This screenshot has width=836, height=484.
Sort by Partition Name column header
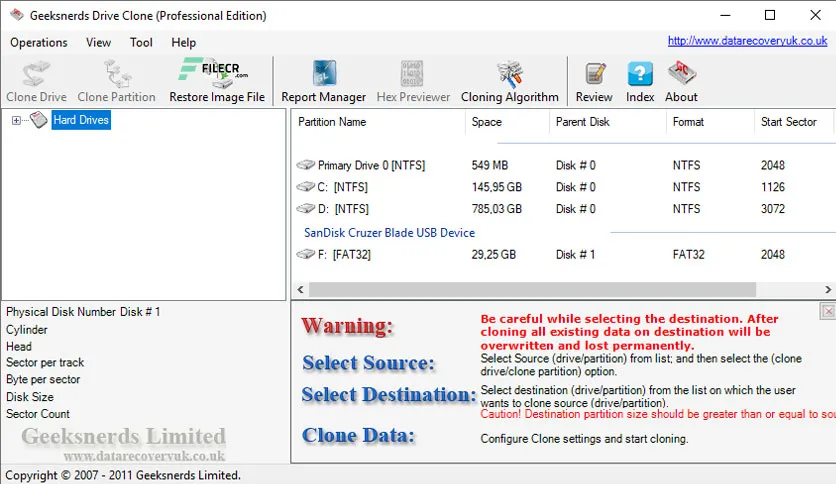pyautogui.click(x=378, y=122)
